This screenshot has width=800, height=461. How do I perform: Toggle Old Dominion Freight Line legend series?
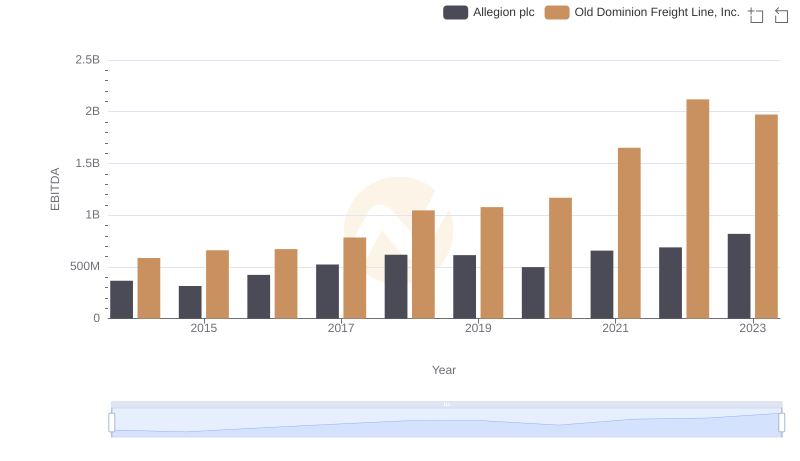tap(642, 12)
